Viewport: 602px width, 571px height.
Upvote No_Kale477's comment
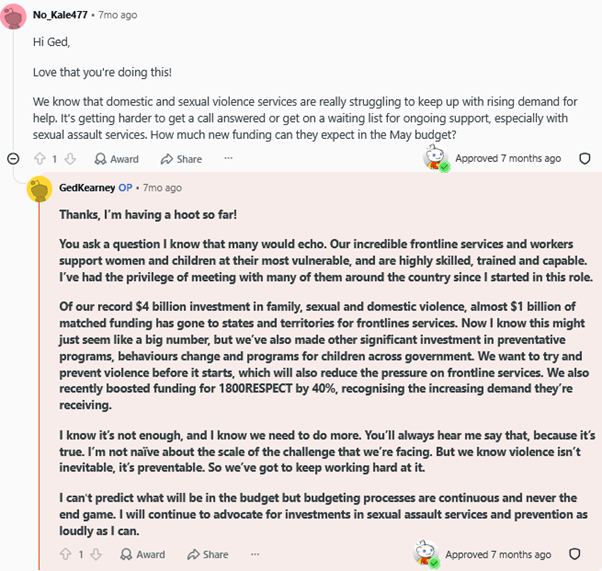click(x=40, y=159)
